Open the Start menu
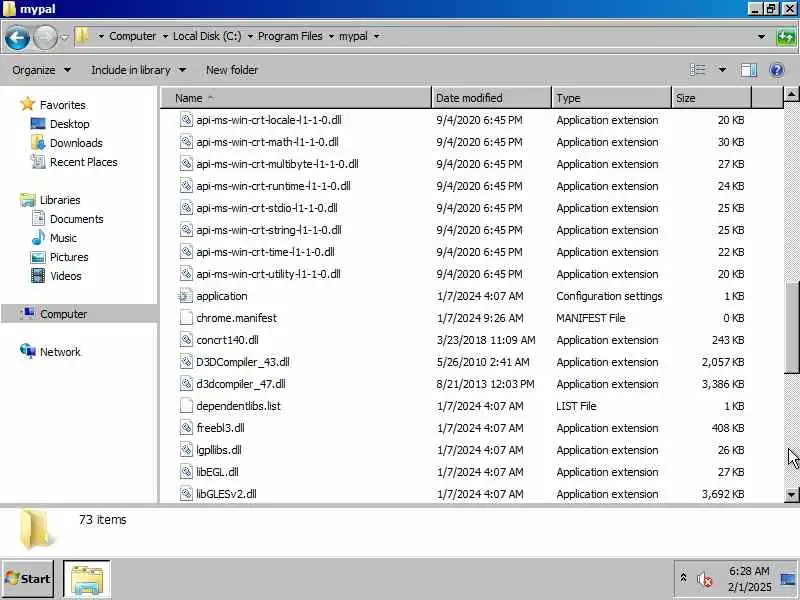Screen dimensions: 800x600 tap(28, 579)
